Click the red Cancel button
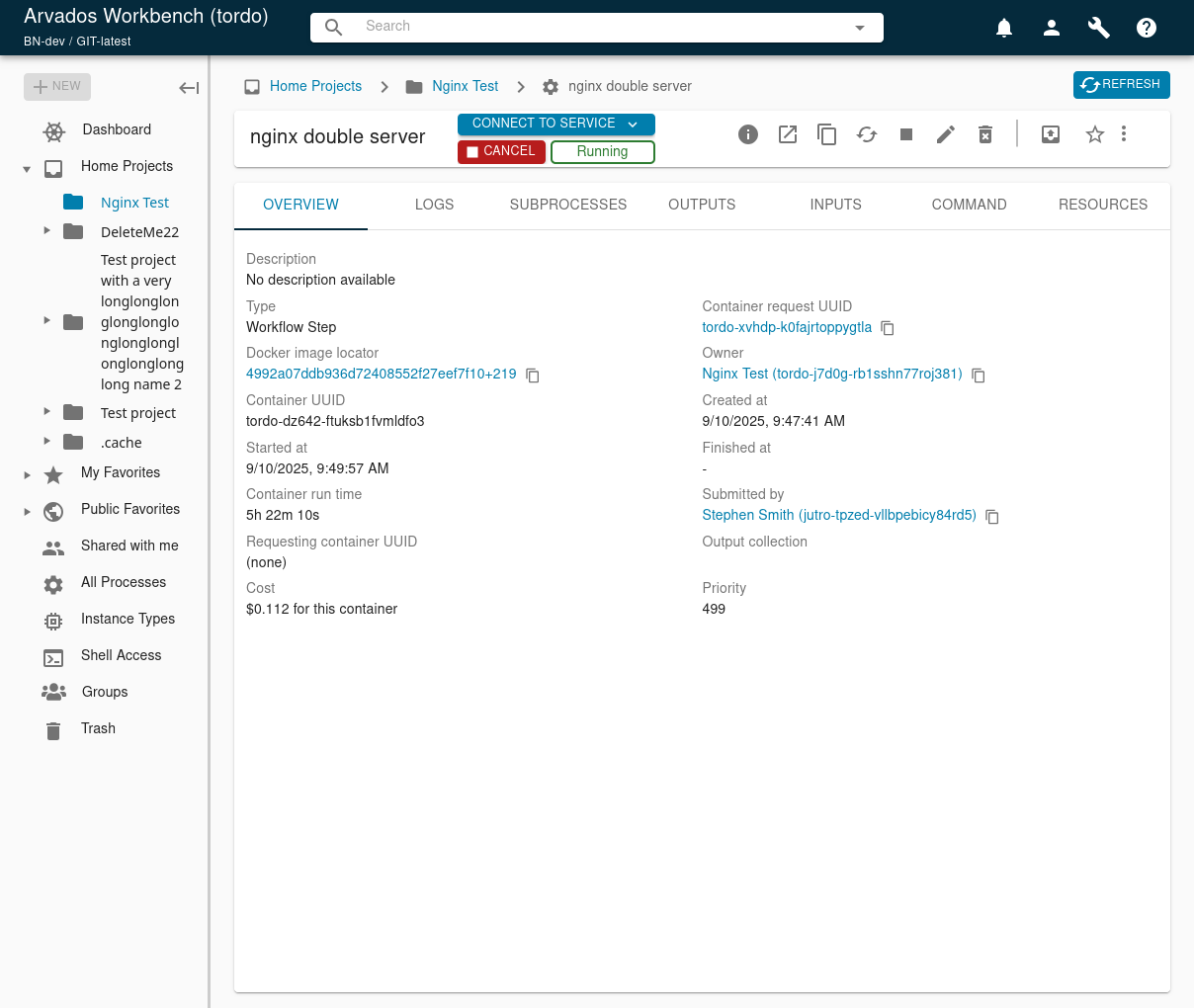 point(501,151)
